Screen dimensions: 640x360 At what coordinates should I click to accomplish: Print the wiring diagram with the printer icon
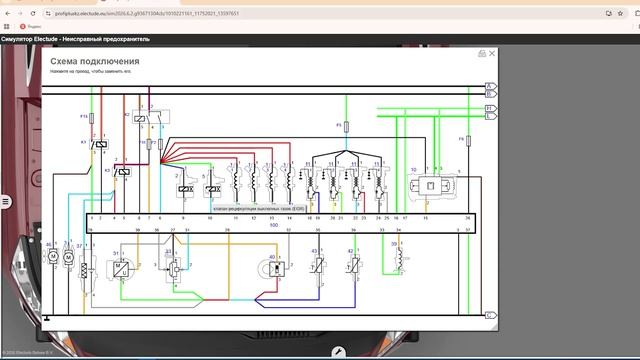pyautogui.click(x=482, y=53)
